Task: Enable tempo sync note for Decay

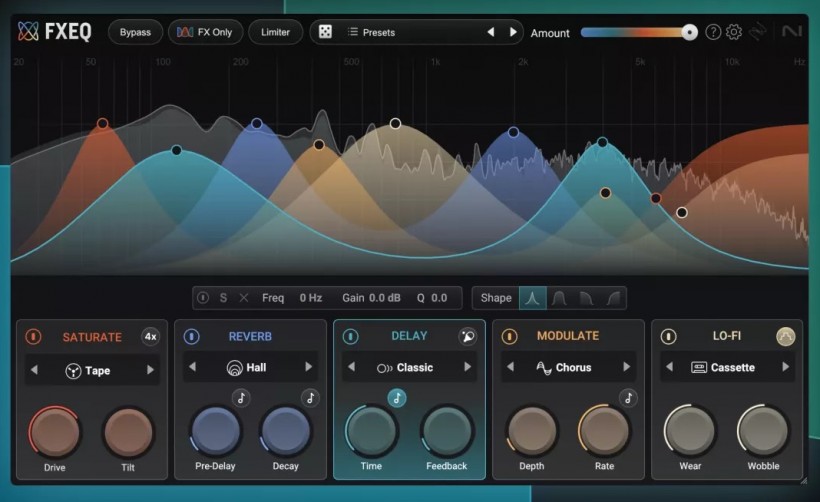Action: 310,398
